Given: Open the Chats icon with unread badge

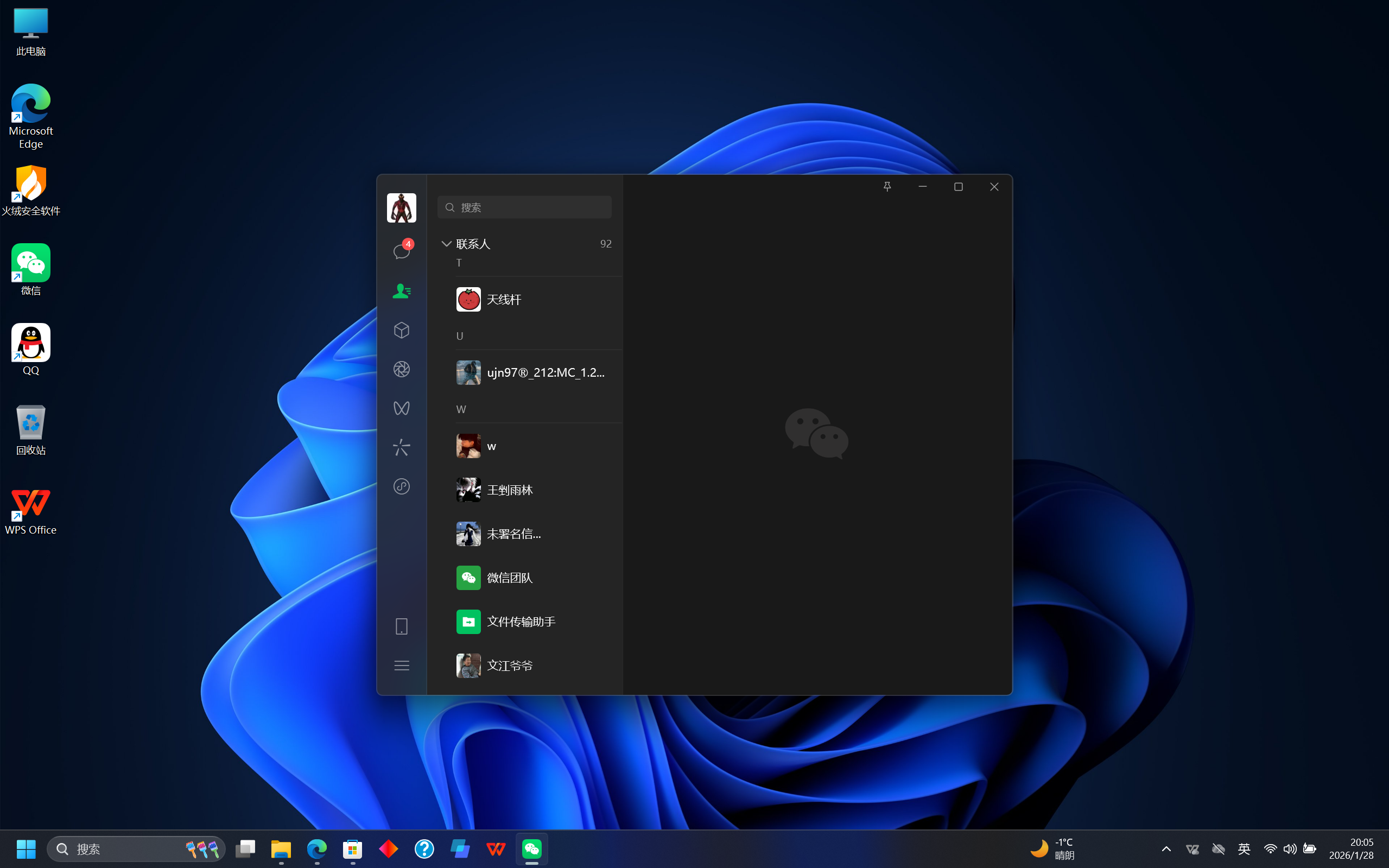Looking at the screenshot, I should (x=402, y=251).
